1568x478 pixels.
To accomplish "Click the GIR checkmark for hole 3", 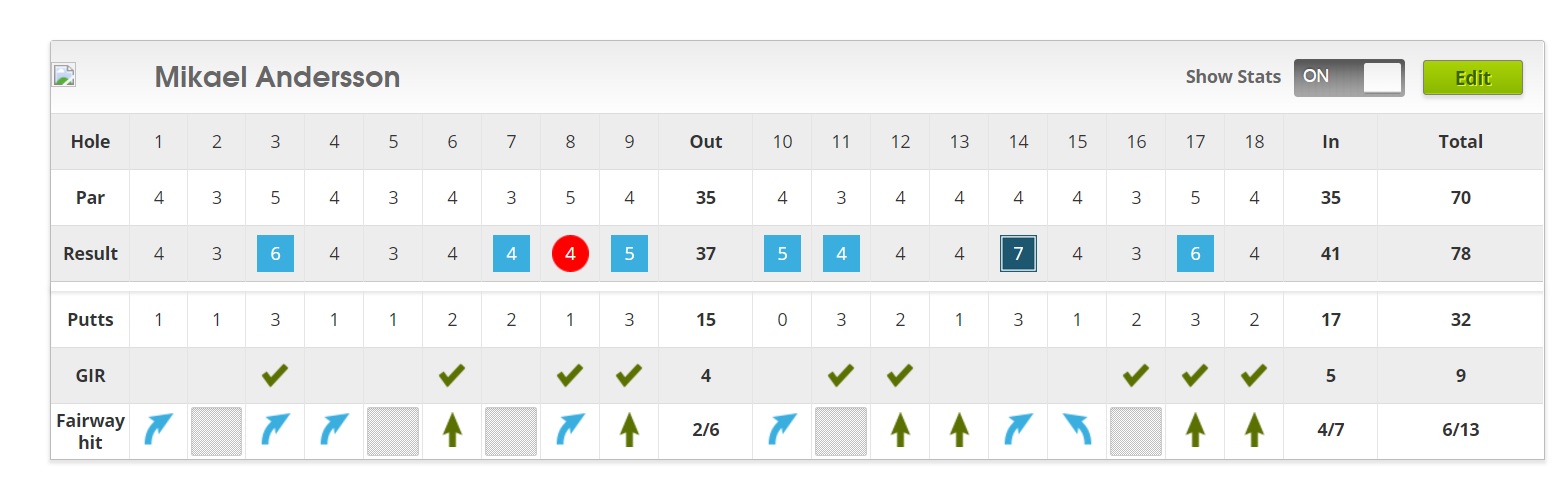I will click(275, 376).
